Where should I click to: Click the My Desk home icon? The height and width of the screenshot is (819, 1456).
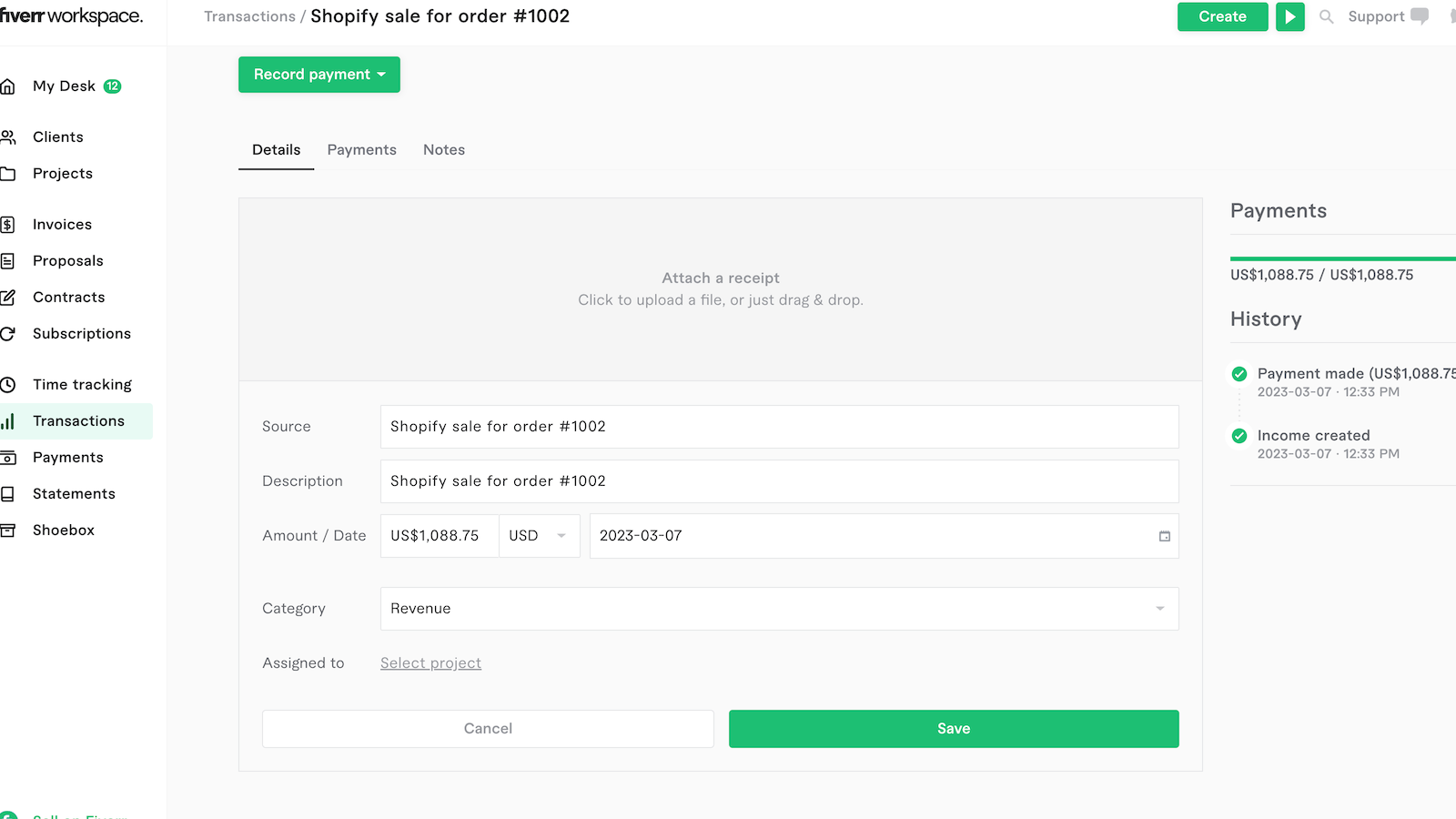[x=7, y=86]
